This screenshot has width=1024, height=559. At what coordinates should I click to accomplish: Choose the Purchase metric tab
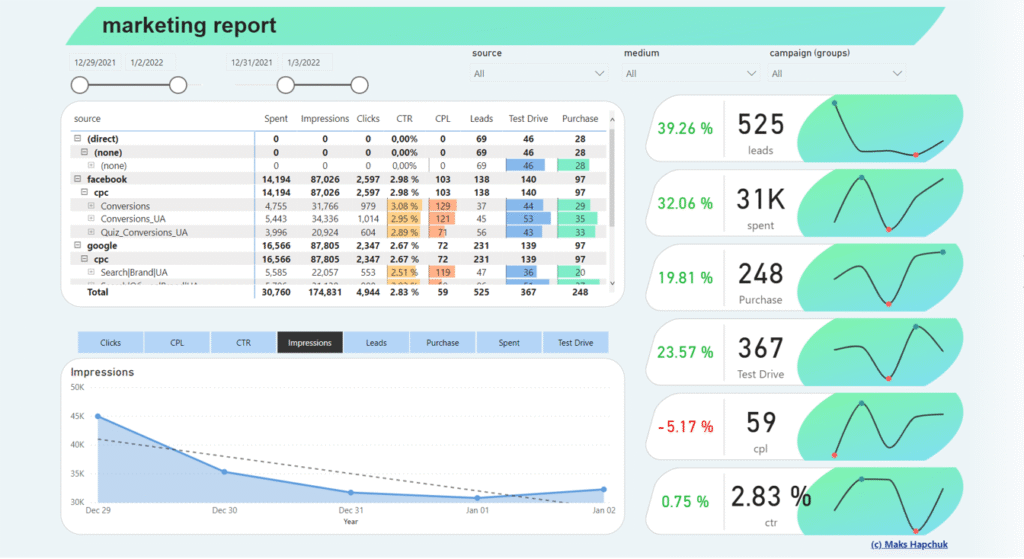[x=442, y=343]
